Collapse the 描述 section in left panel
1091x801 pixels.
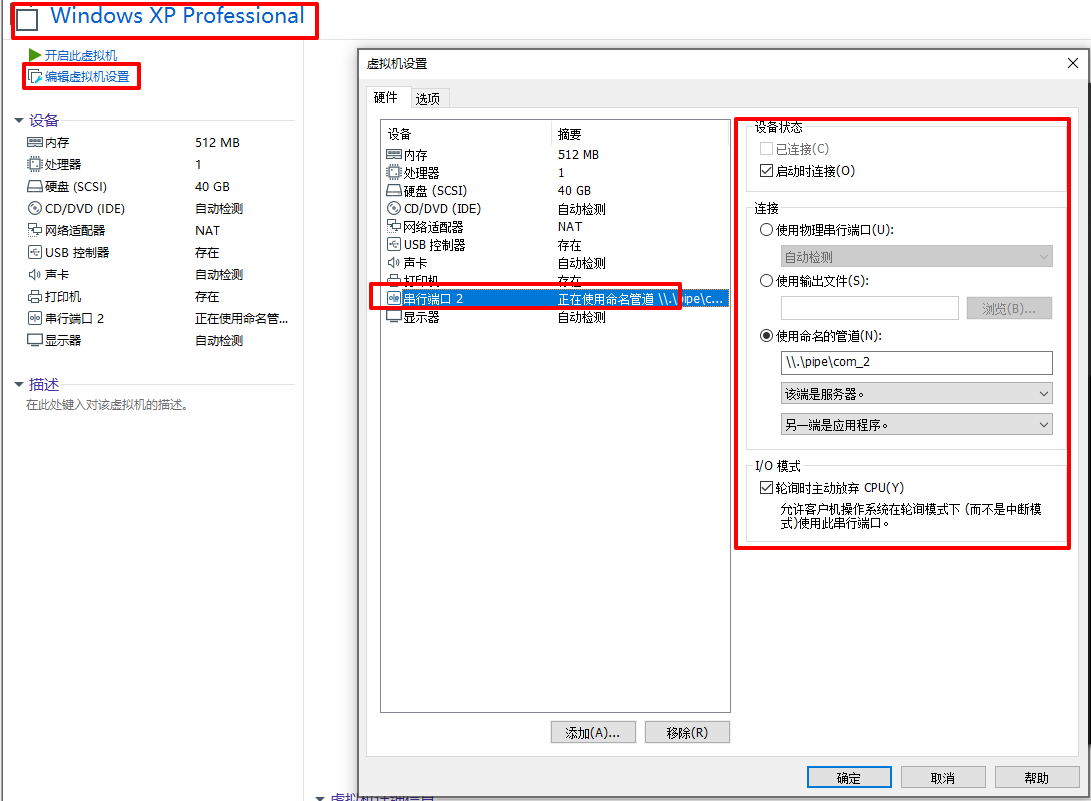point(19,384)
